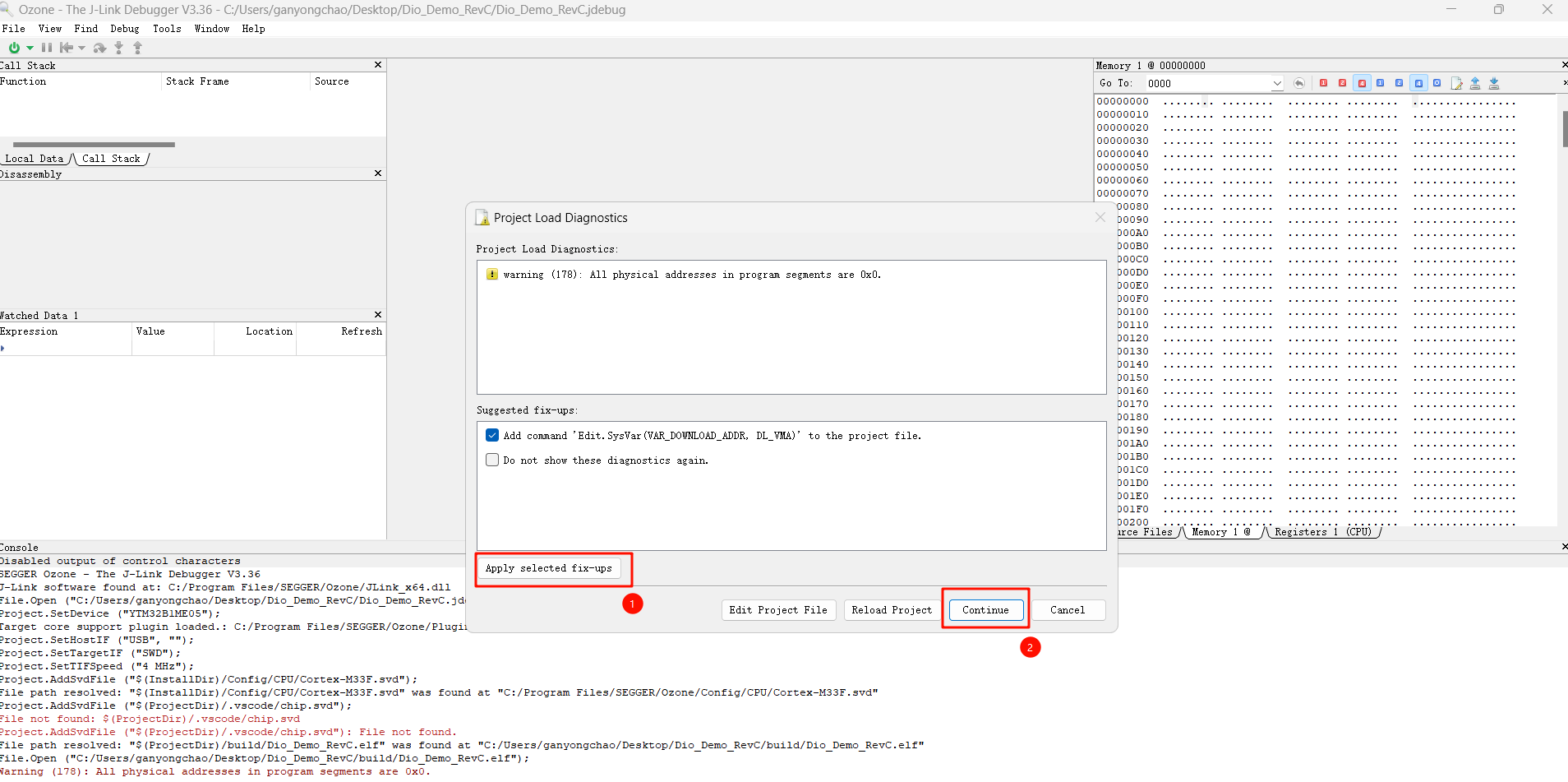Select blue 0 access width icon
The width and height of the screenshot is (1568, 782).
click(x=1437, y=83)
